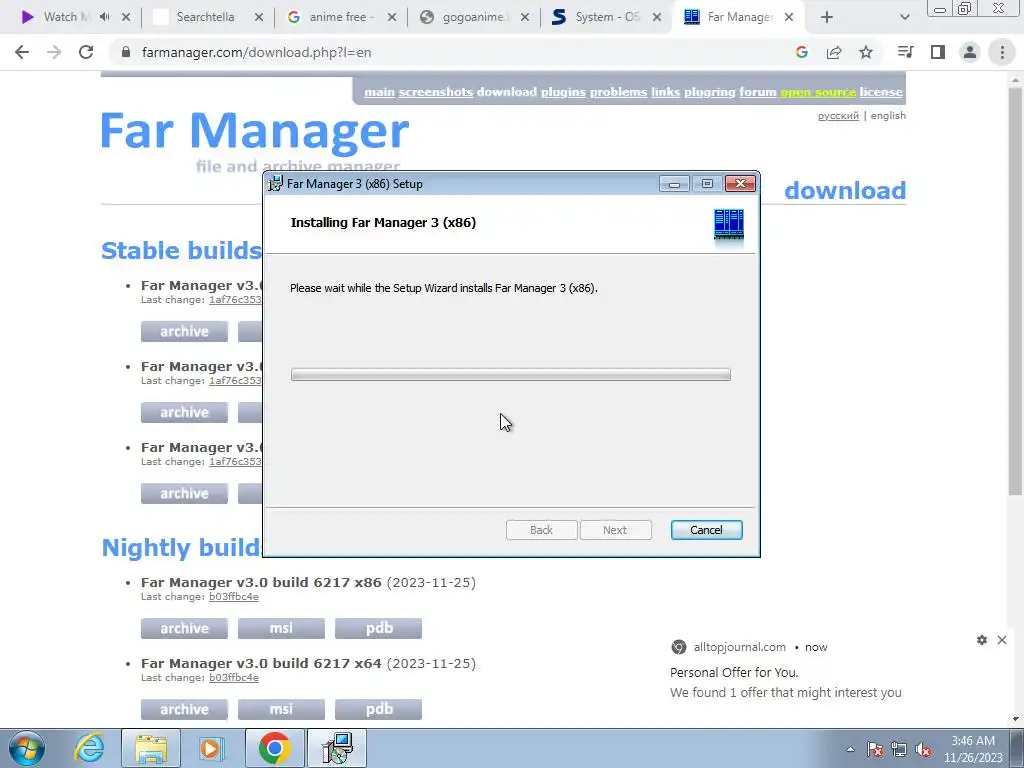Click the installer progress bar
Image resolution: width=1024 pixels, height=768 pixels.
click(x=511, y=374)
